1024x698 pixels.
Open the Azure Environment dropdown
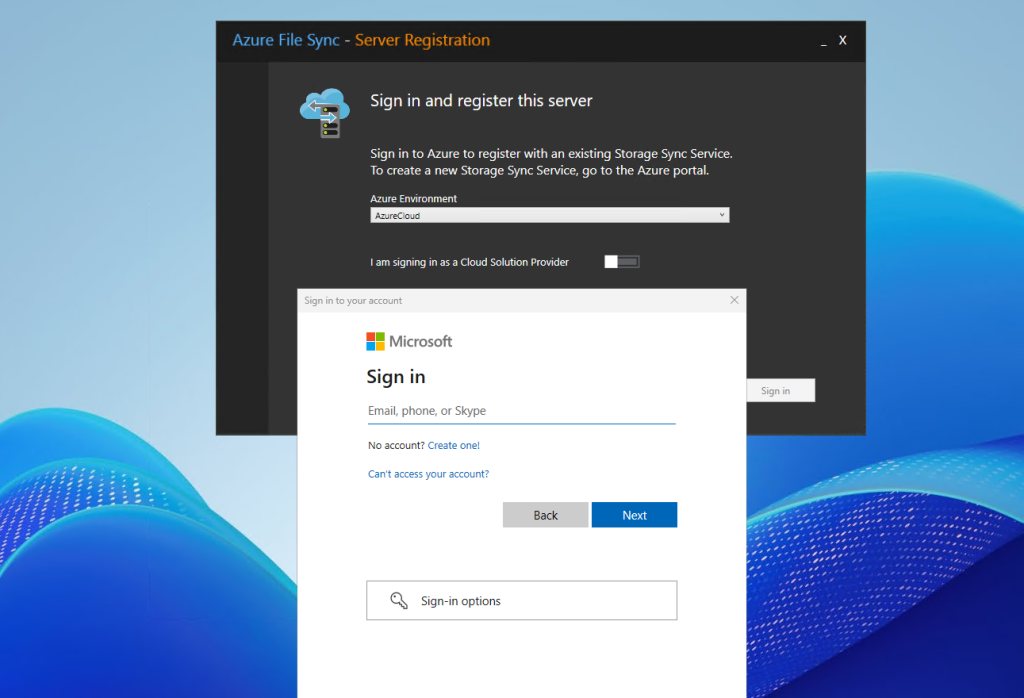pyautogui.click(x=549, y=215)
